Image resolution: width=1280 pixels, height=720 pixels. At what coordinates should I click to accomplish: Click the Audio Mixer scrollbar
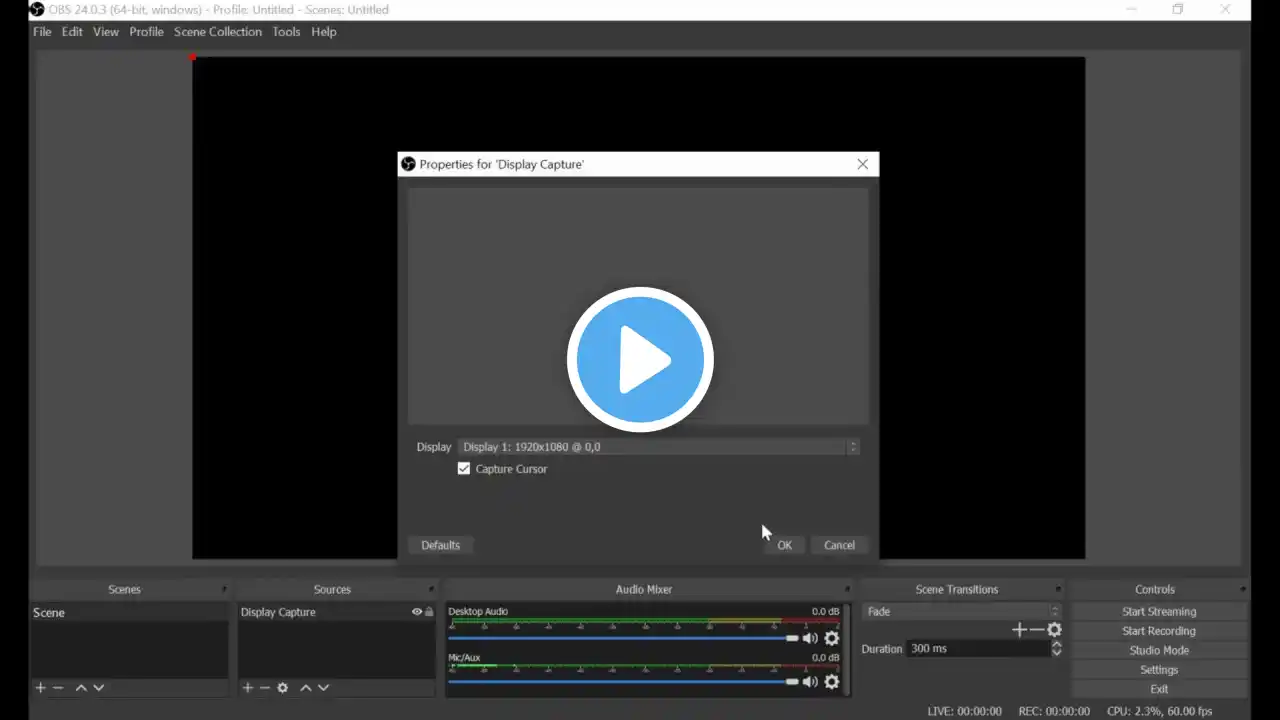[846, 650]
